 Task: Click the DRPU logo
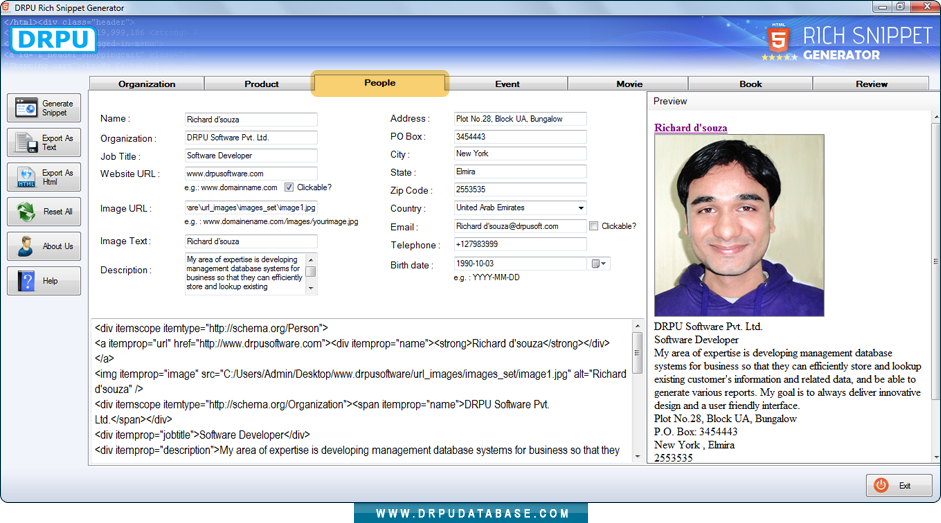tap(53, 40)
